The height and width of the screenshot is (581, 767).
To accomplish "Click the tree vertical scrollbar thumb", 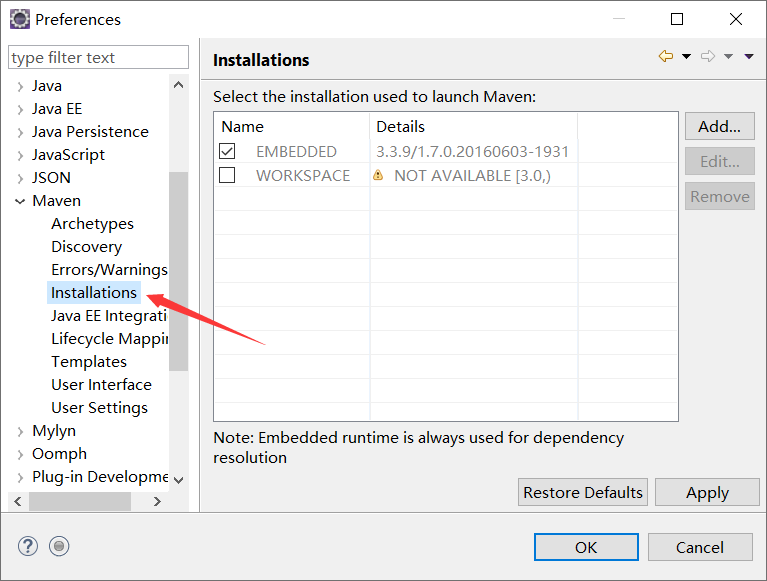I will tap(179, 271).
